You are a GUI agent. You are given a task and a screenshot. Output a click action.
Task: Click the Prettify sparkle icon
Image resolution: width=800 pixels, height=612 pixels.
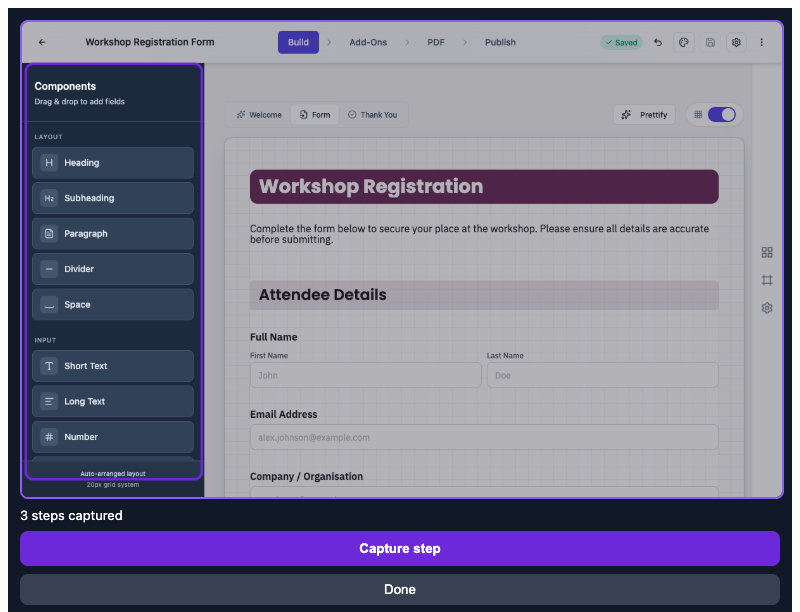tap(627, 115)
